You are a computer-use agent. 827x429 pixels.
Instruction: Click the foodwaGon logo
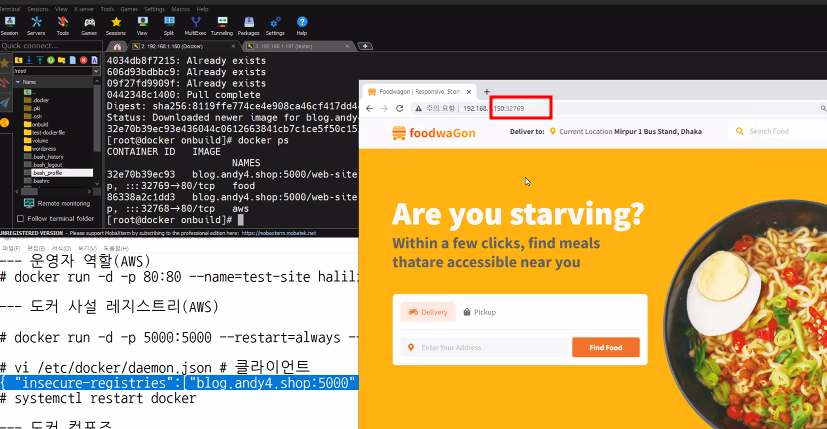point(434,133)
